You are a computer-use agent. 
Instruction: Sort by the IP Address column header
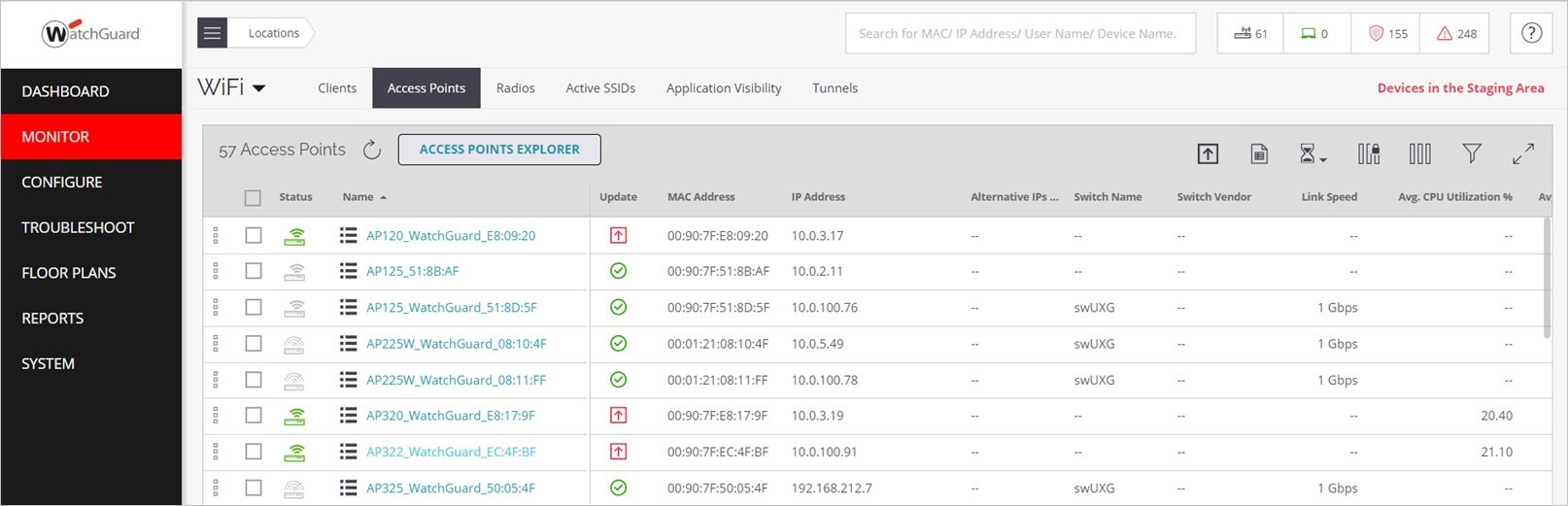point(818,197)
